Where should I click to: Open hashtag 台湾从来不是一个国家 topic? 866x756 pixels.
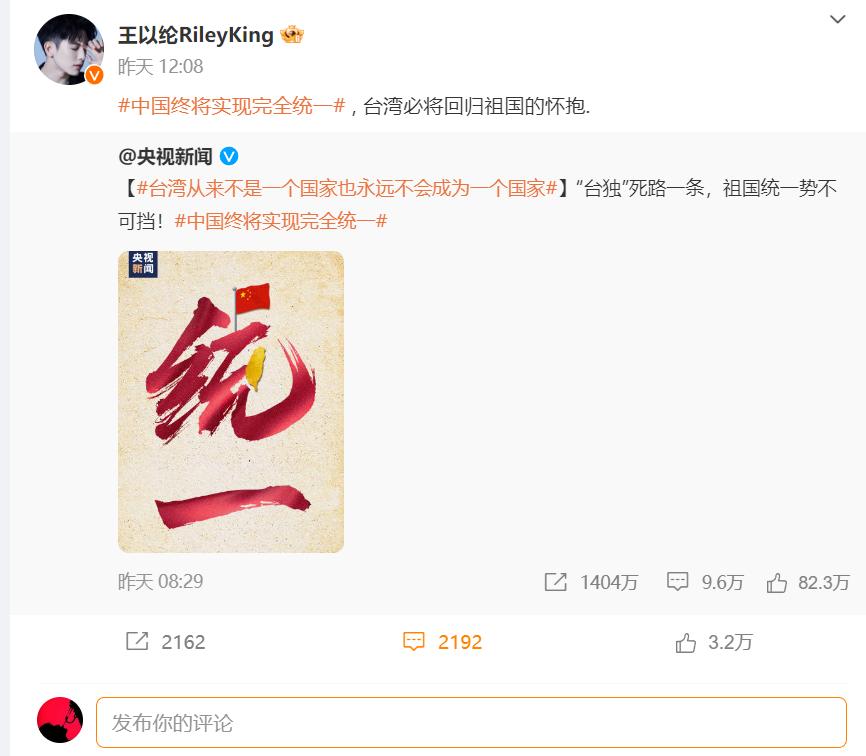pos(346,188)
